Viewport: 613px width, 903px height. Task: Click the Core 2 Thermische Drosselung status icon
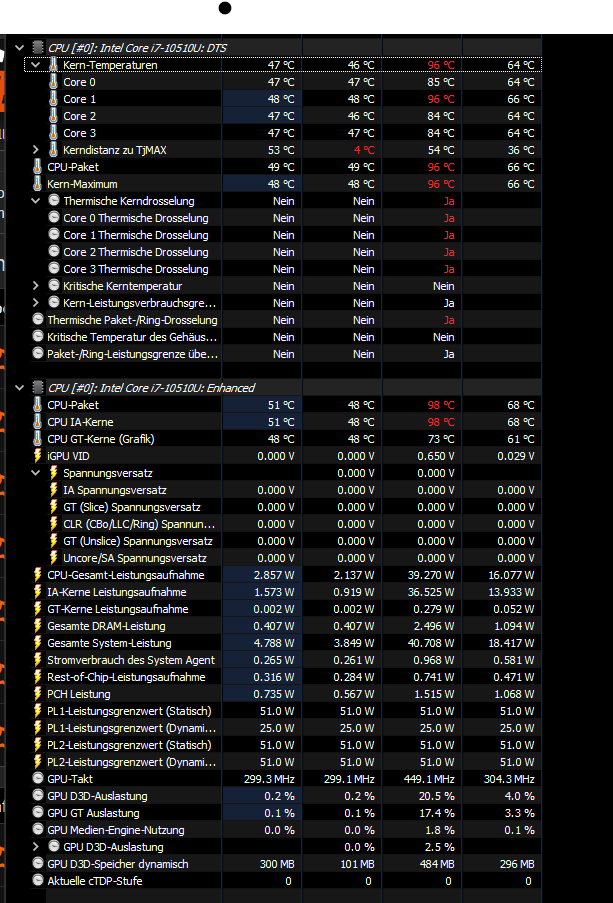54,252
